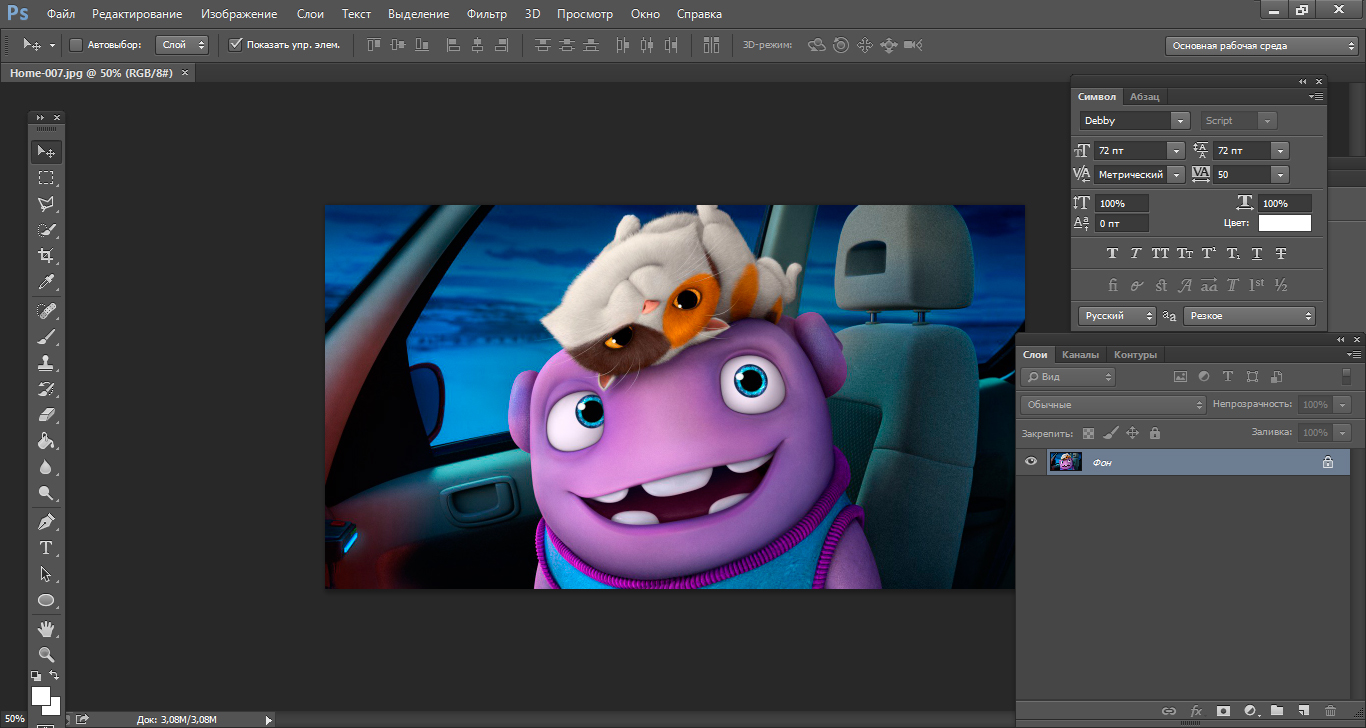
Task: Expand the Основная рабочая среда workspace dropdown
Action: pyautogui.click(x=1261, y=46)
